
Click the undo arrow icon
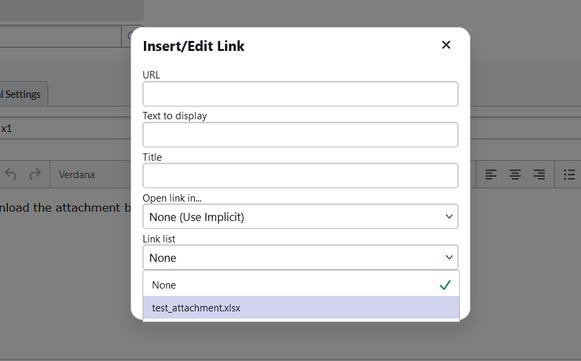coord(11,174)
